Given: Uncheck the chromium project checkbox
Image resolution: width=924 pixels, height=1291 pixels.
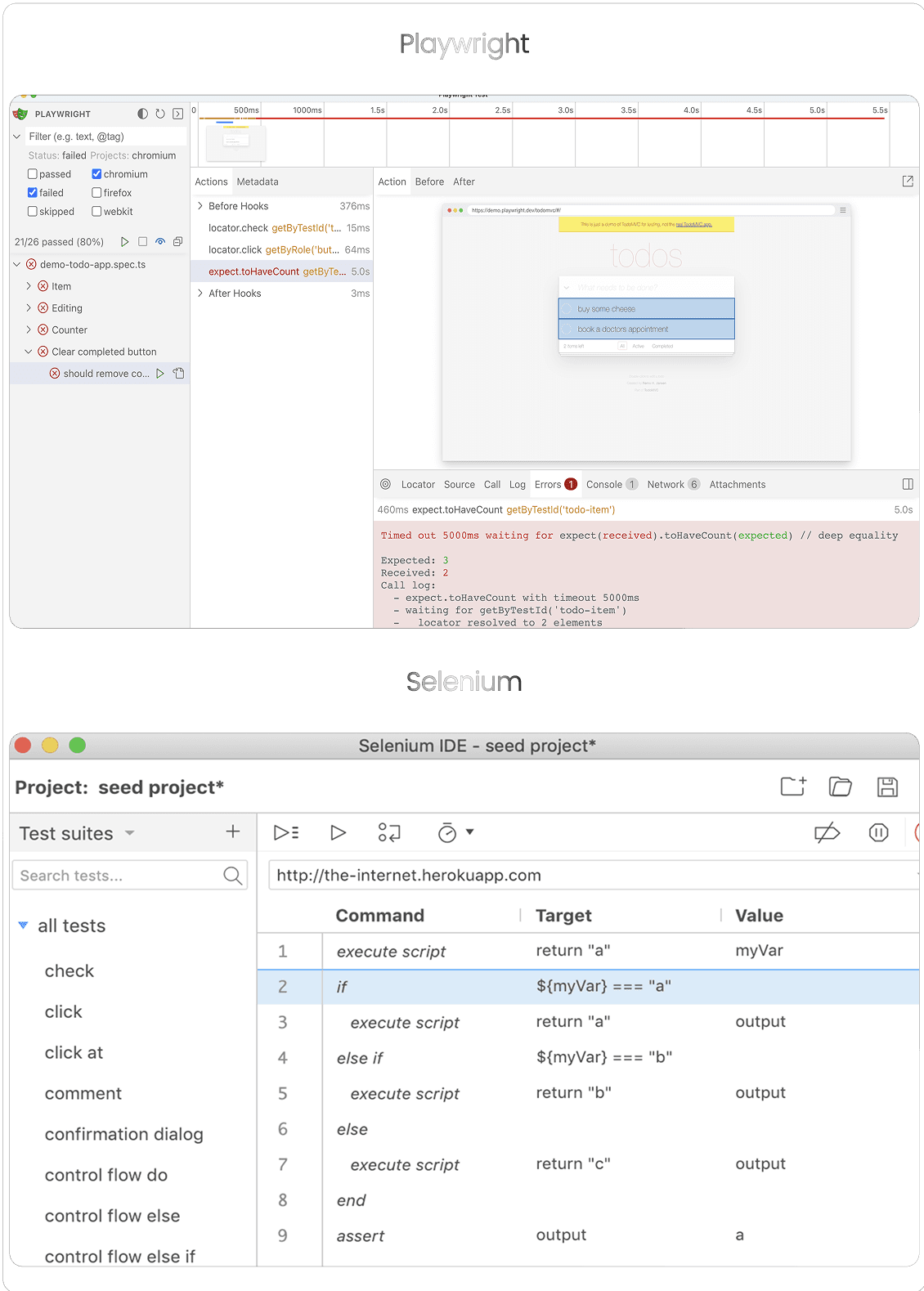Looking at the screenshot, I should pyautogui.click(x=96, y=174).
